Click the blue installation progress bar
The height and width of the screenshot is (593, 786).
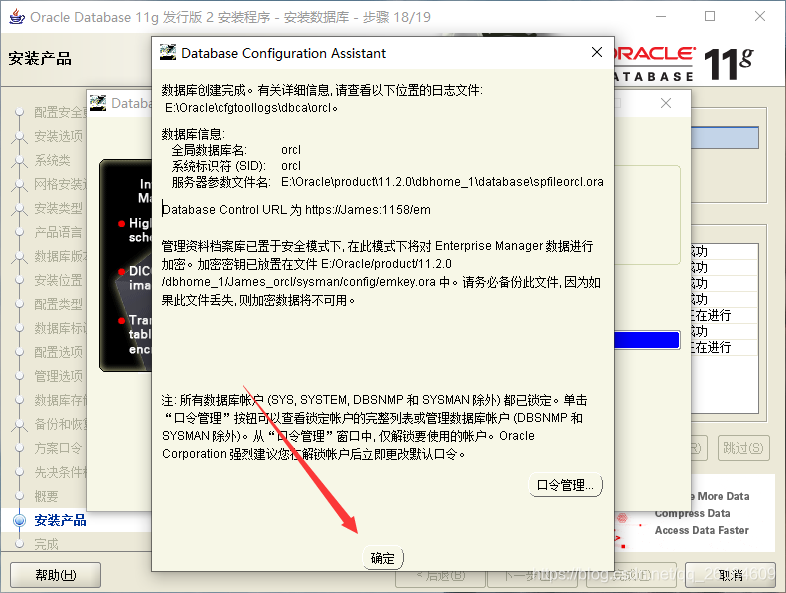pyautogui.click(x=647, y=340)
